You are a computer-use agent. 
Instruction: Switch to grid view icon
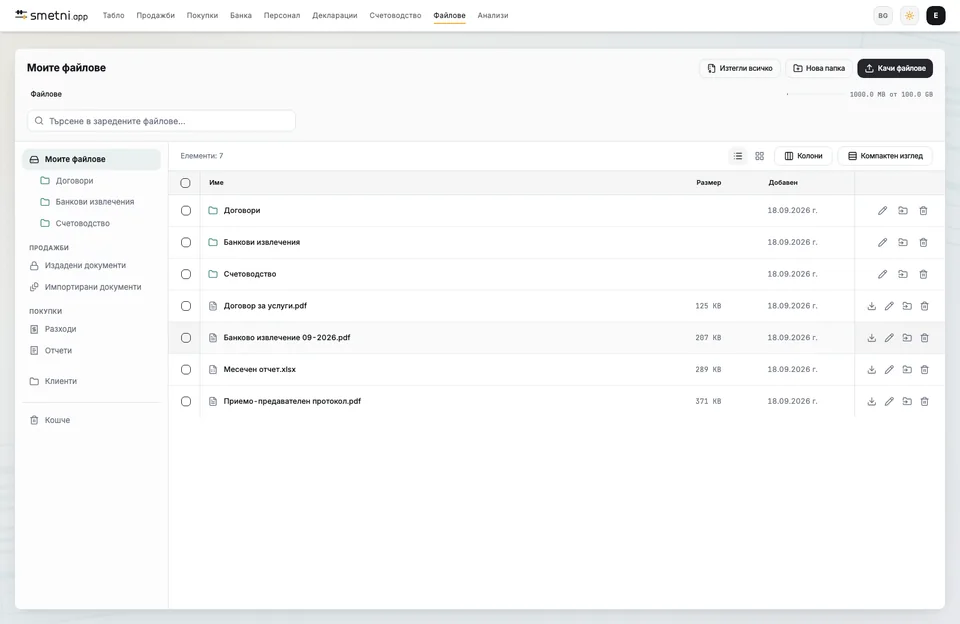point(760,156)
